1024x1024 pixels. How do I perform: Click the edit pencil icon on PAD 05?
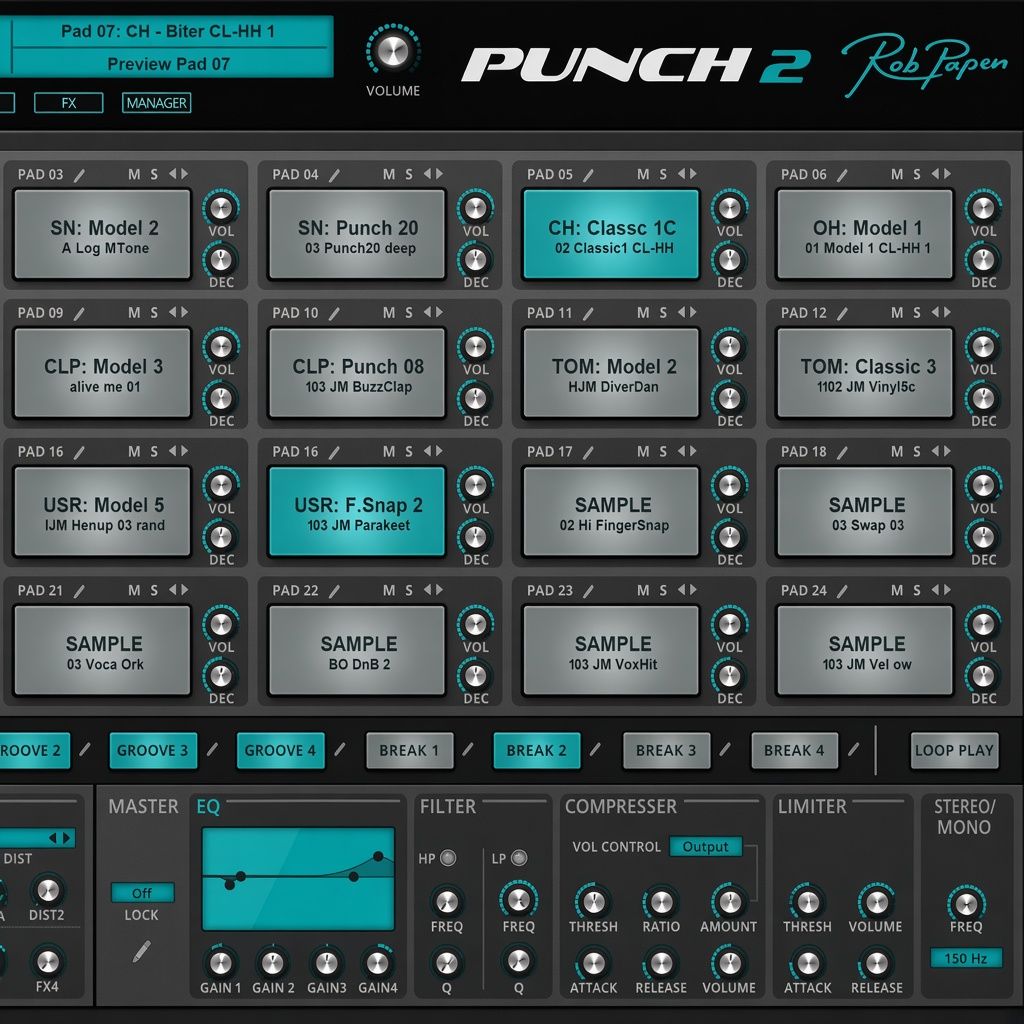point(588,175)
